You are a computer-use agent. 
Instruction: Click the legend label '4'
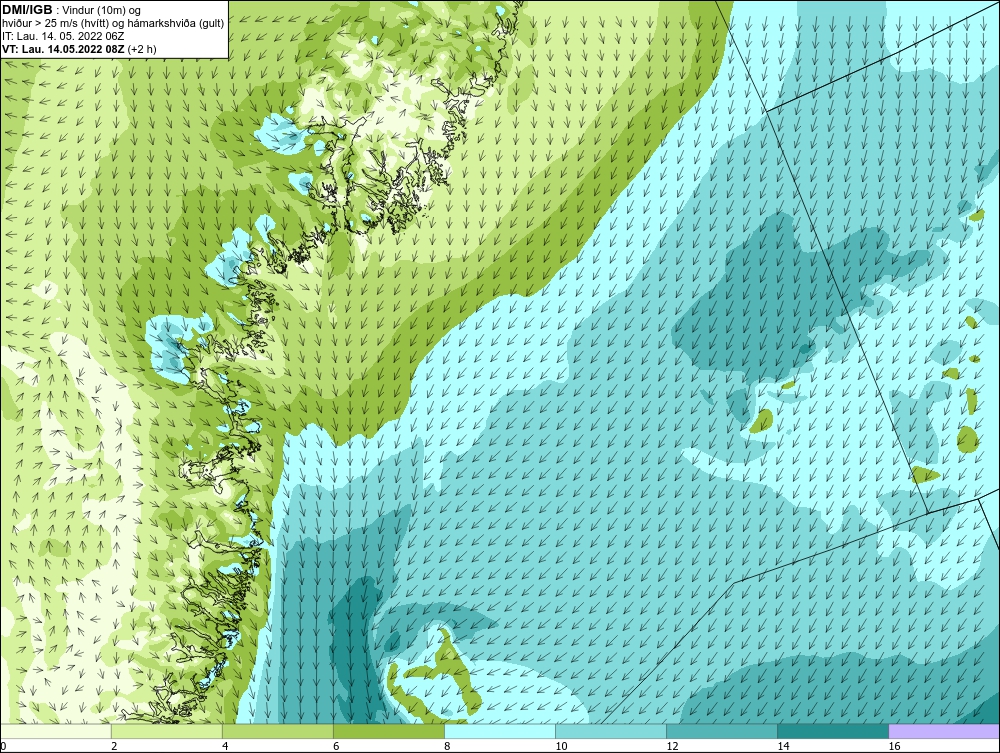click(x=225, y=746)
